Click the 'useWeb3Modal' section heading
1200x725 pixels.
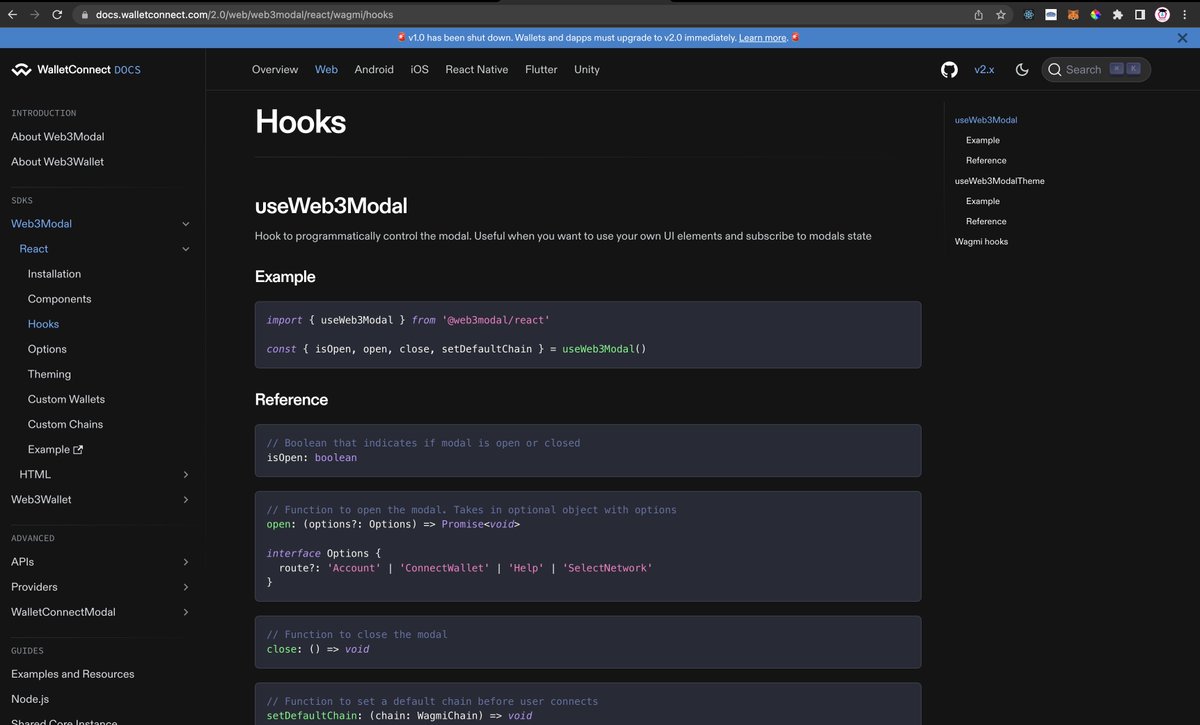(x=331, y=206)
